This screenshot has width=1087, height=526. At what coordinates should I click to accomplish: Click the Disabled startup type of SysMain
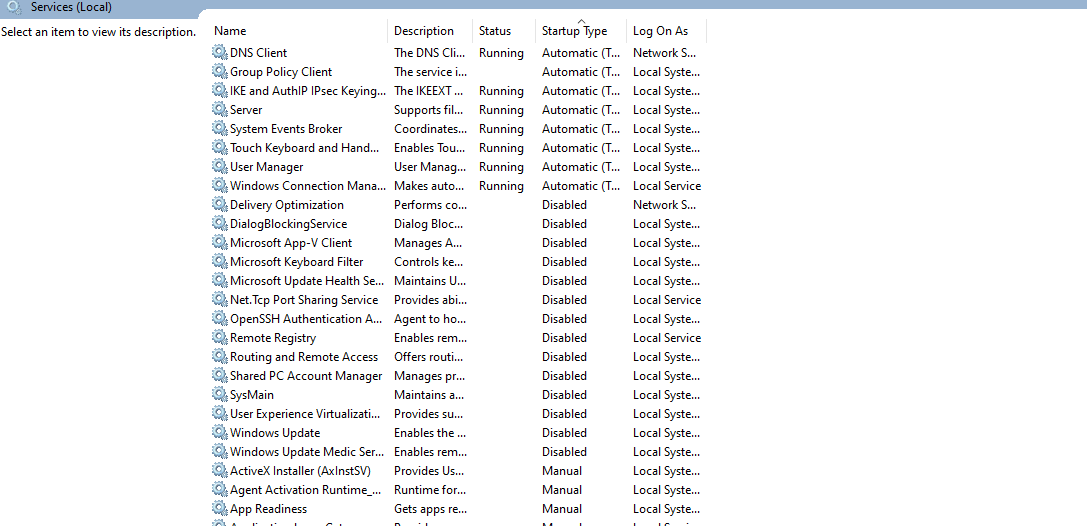click(x=564, y=394)
